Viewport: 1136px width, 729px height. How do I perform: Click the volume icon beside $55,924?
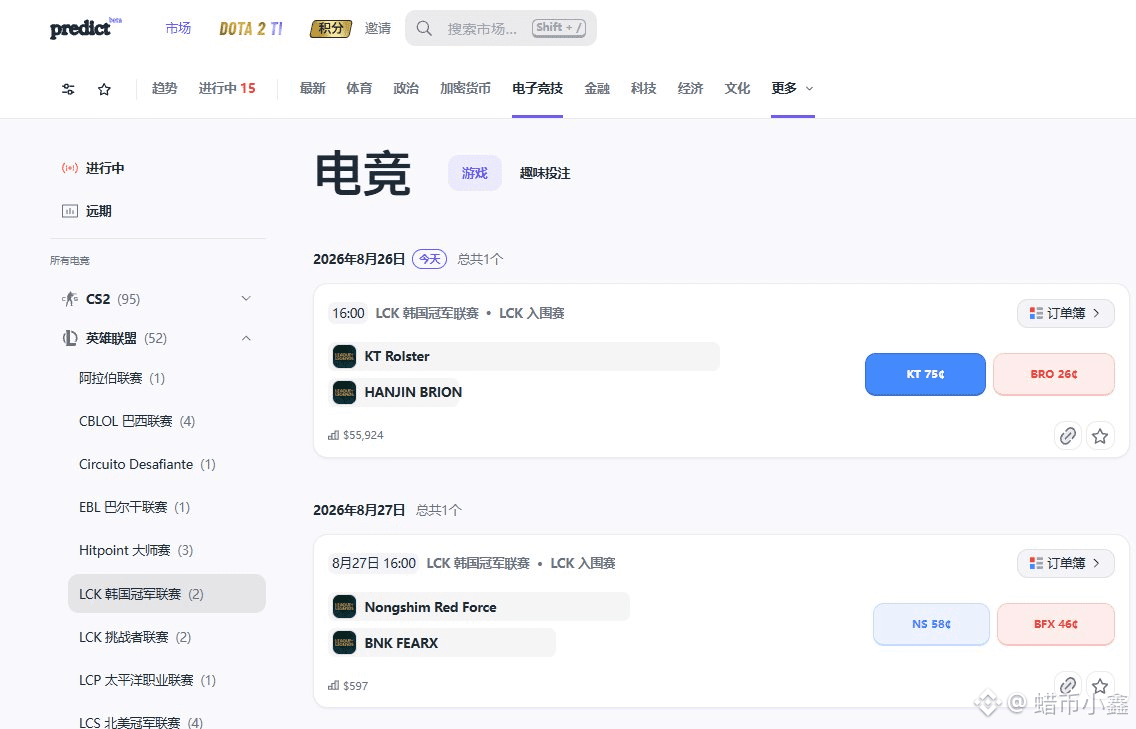[333, 435]
